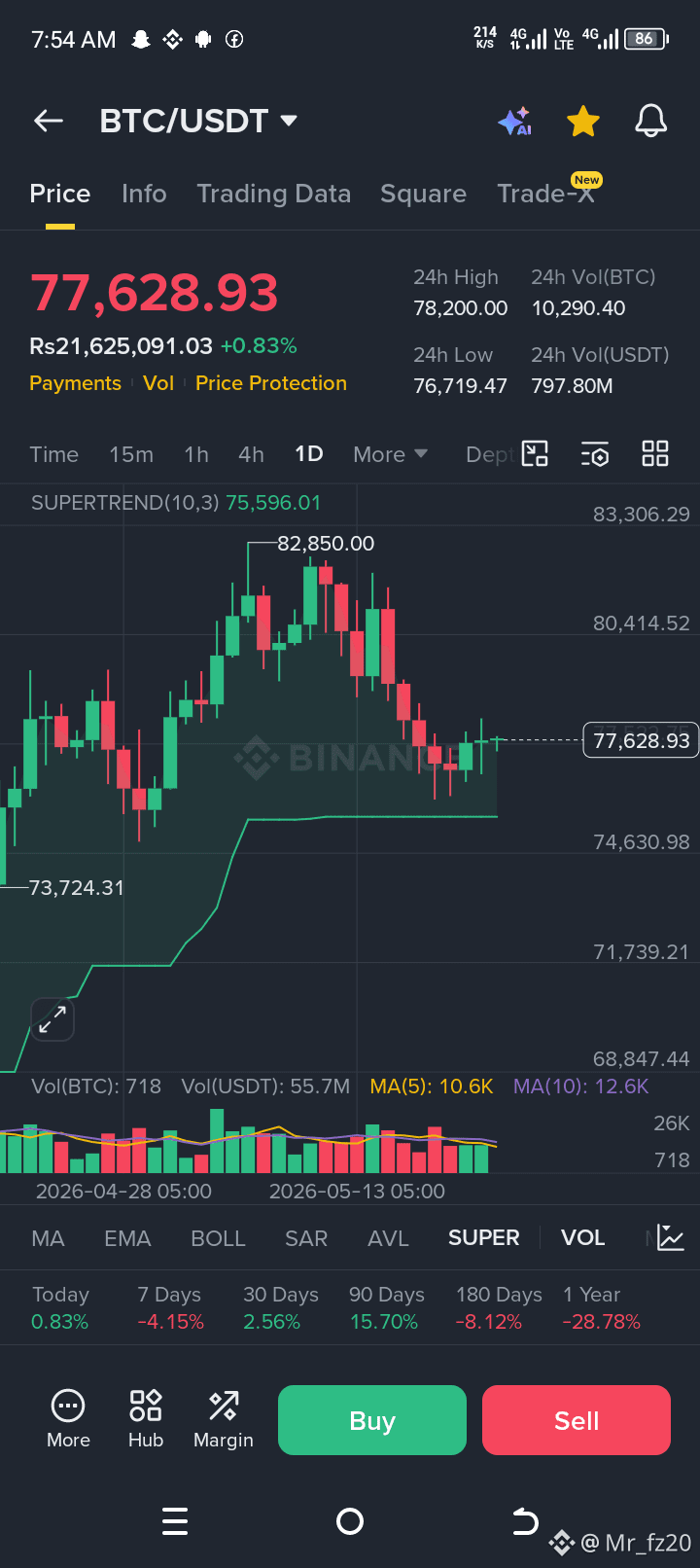The width and height of the screenshot is (700, 1568).
Task: Toggle the SUPER indicator
Action: [484, 1238]
